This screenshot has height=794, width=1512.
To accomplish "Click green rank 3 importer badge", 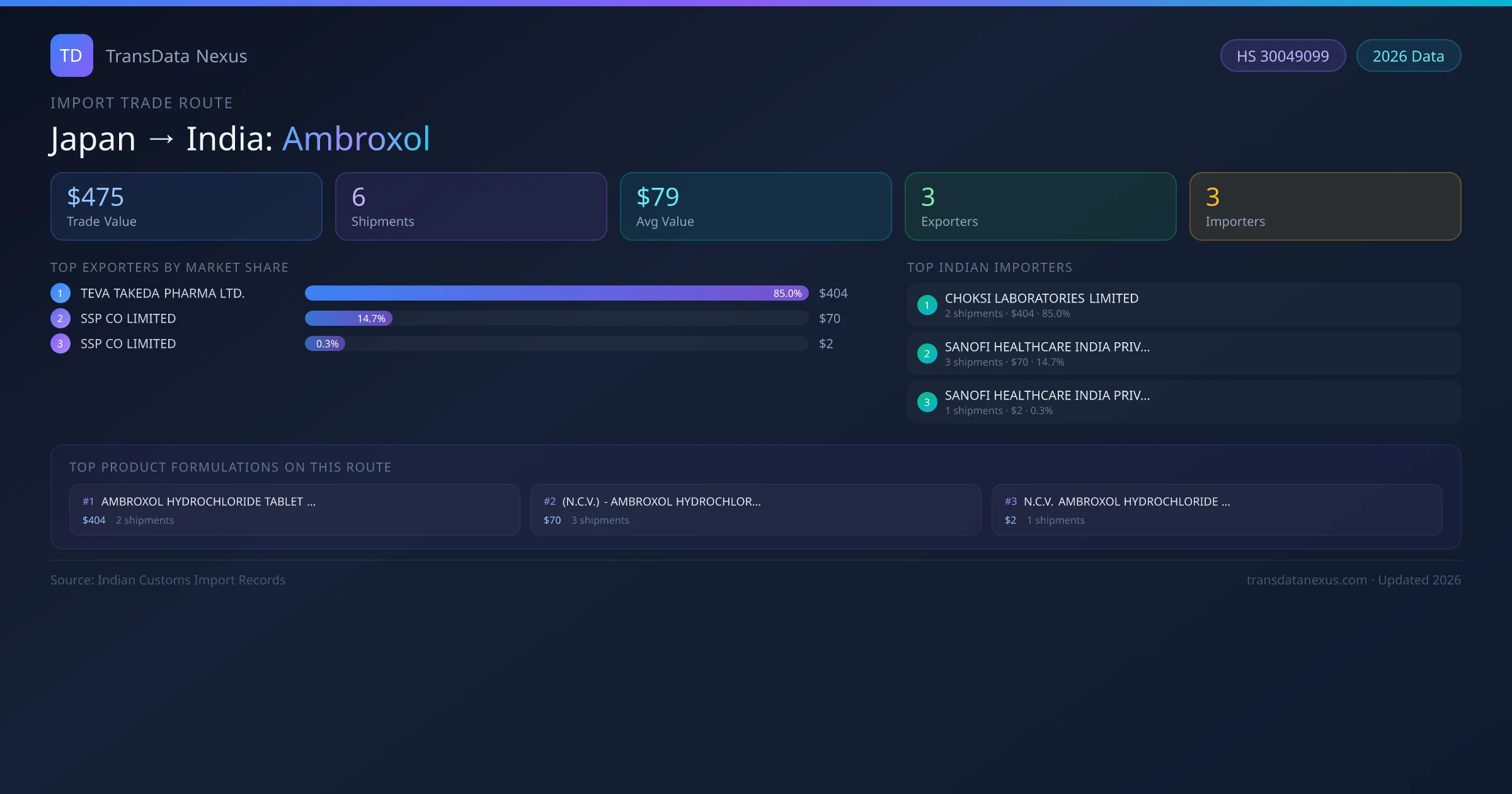I will [927, 402].
